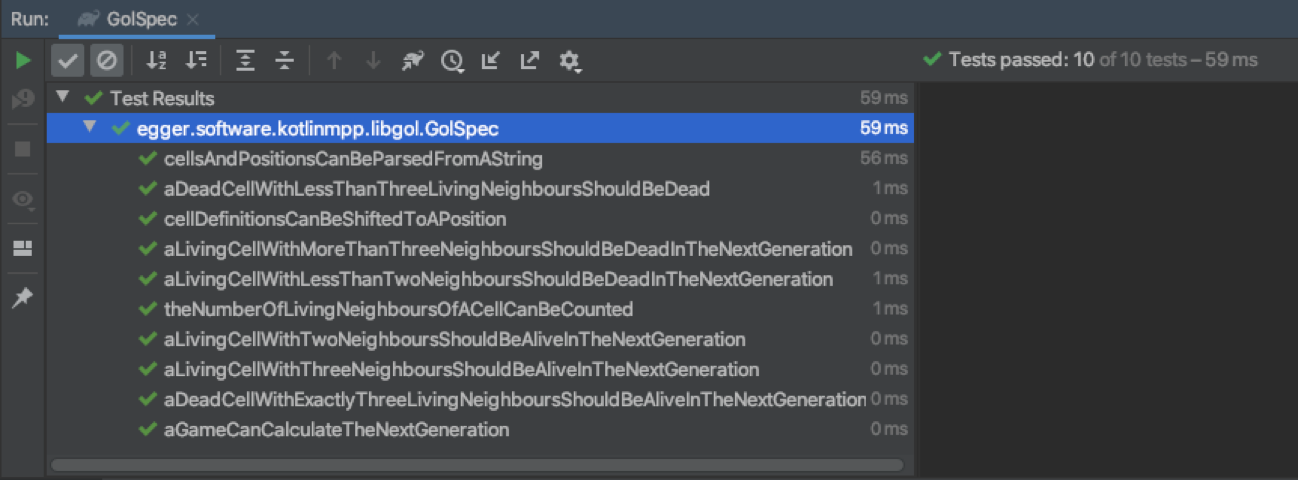
Task: Collapse the GolSpec class node
Action: tap(90, 128)
